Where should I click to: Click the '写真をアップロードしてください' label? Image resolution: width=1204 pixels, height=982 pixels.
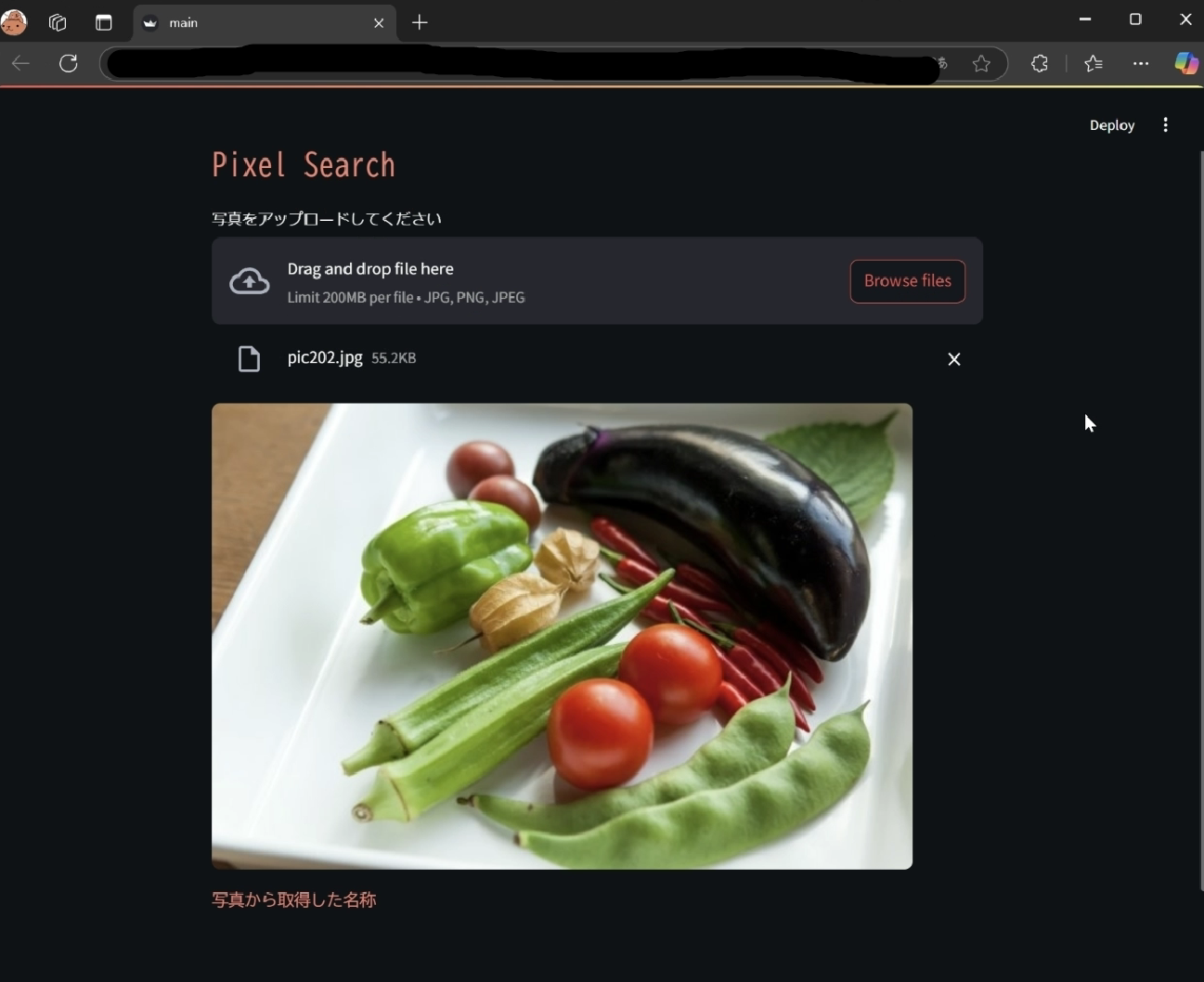pyautogui.click(x=327, y=219)
